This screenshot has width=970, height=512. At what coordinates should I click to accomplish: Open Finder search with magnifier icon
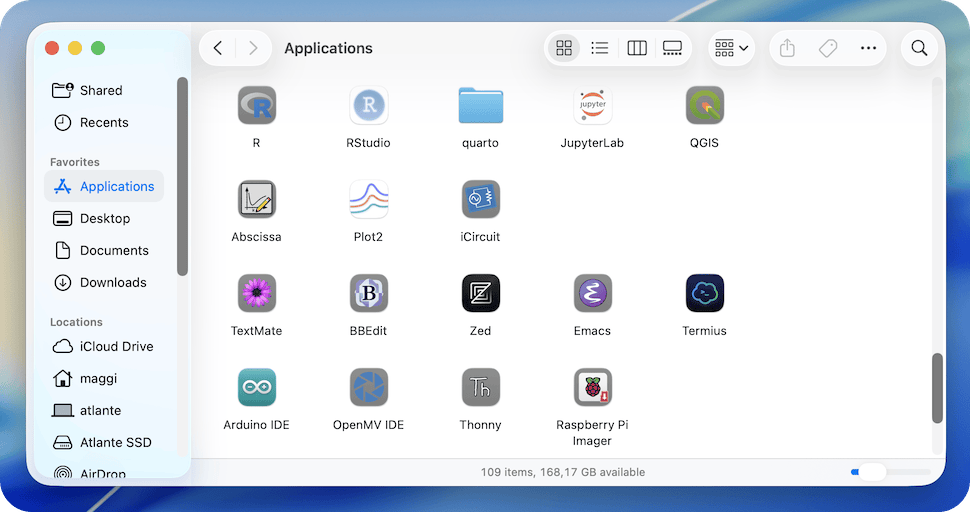tap(919, 48)
